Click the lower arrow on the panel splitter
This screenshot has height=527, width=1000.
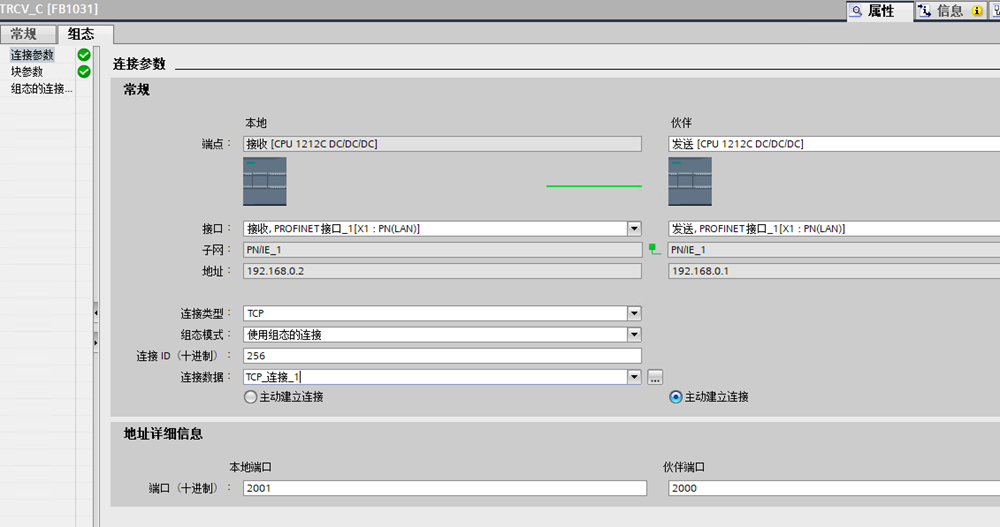click(96, 342)
